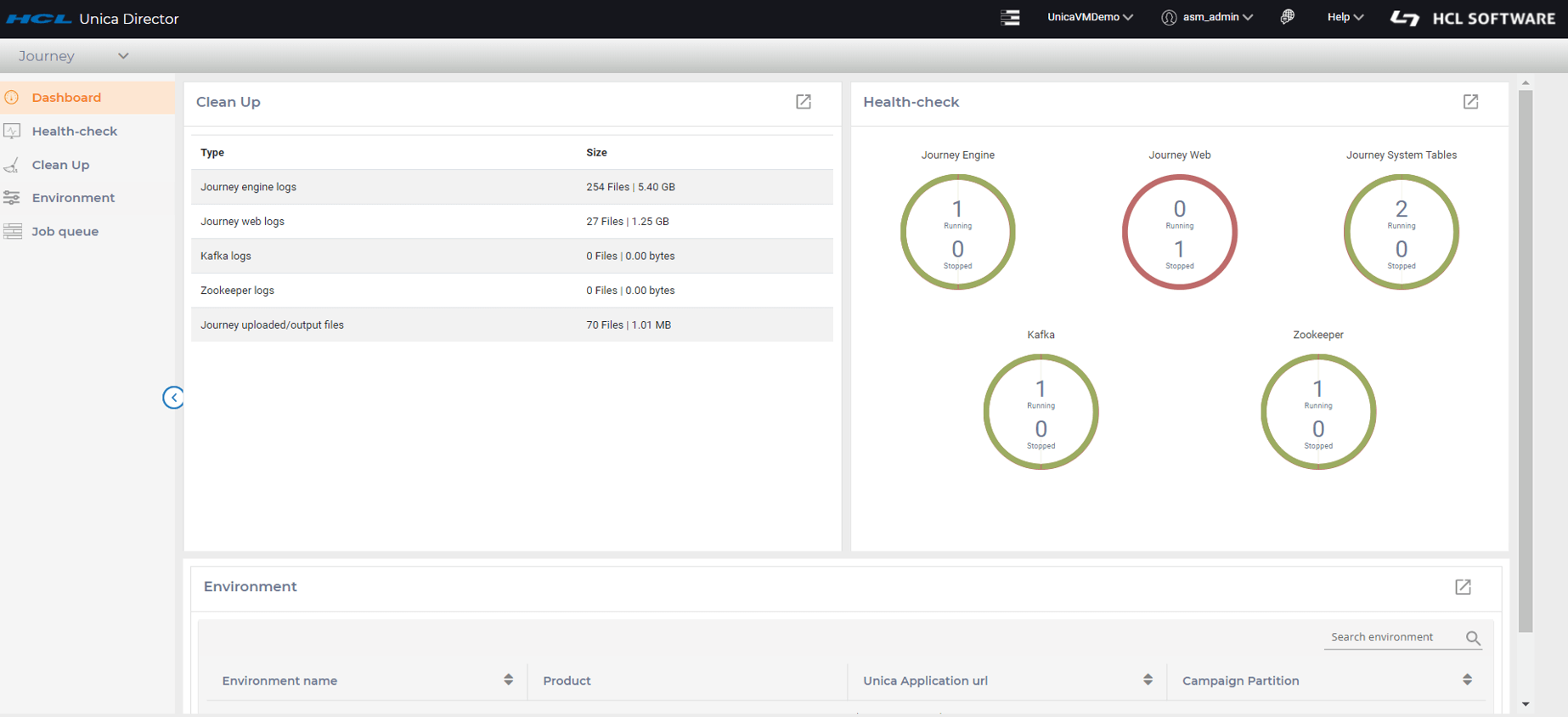Image resolution: width=1568 pixels, height=717 pixels.
Task: Click the search magnifier icon
Action: [1473, 638]
